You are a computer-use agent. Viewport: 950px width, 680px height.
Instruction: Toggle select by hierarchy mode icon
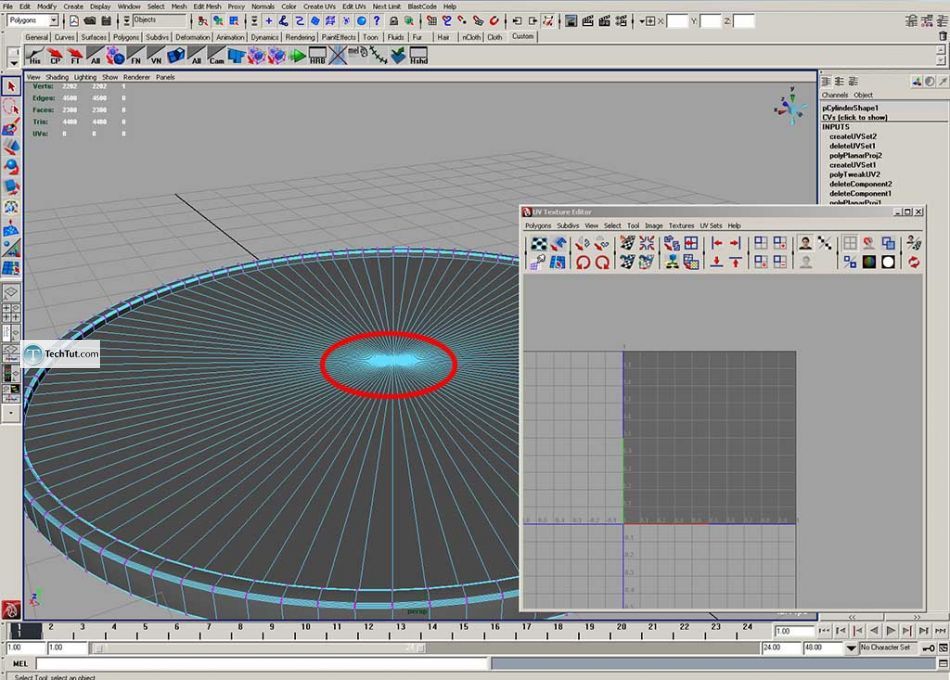(x=202, y=21)
